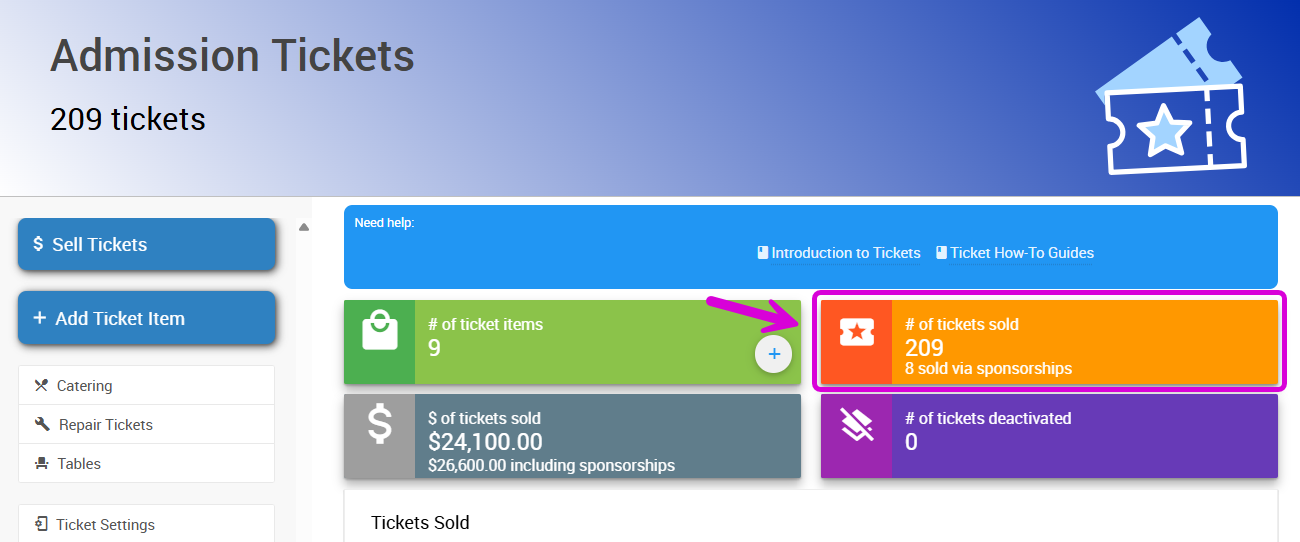The height and width of the screenshot is (542, 1300).
Task: Click the orange star ticket sold icon
Action: coord(856,333)
